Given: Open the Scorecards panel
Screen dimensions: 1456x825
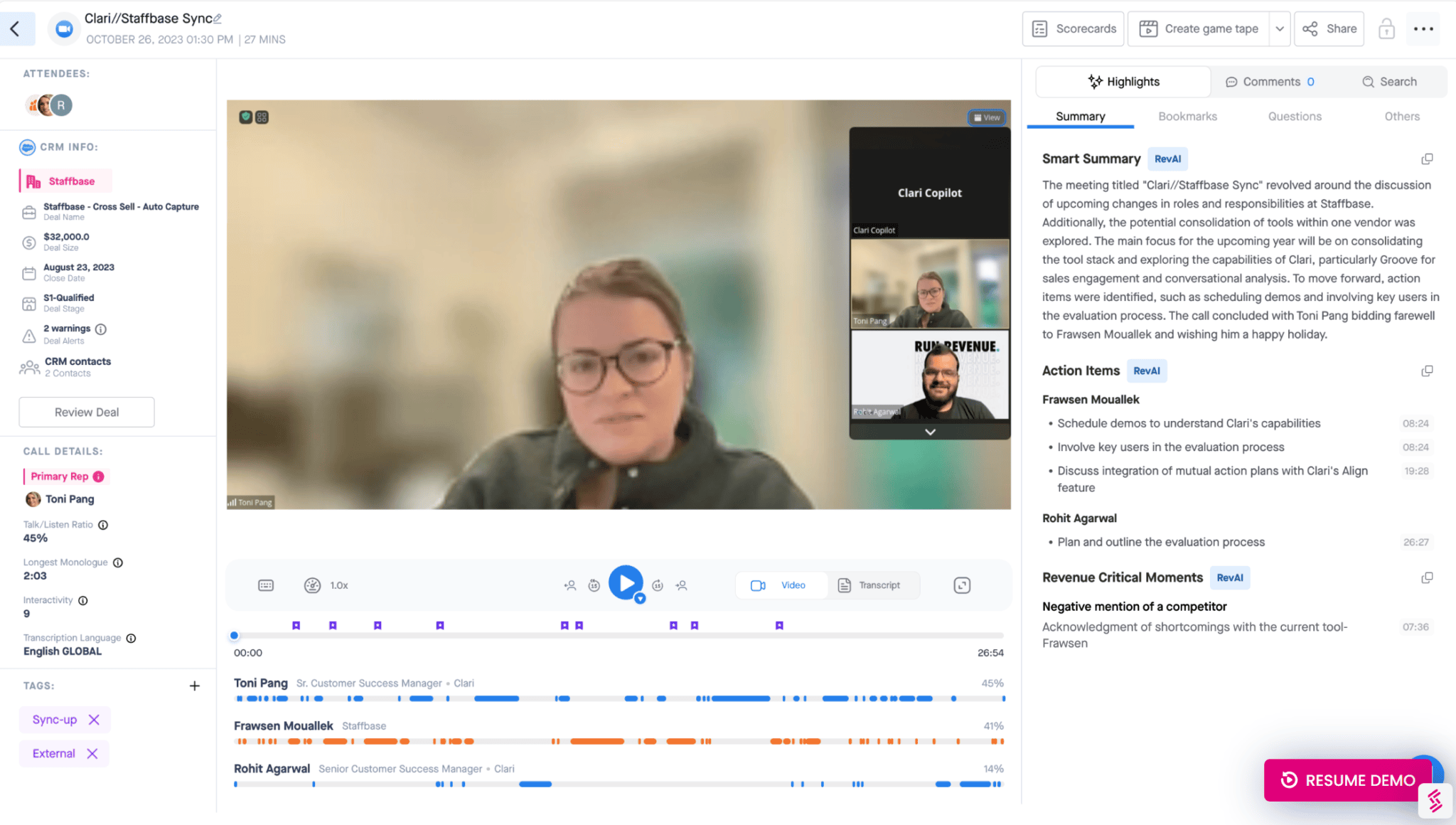Looking at the screenshot, I should click(1073, 29).
